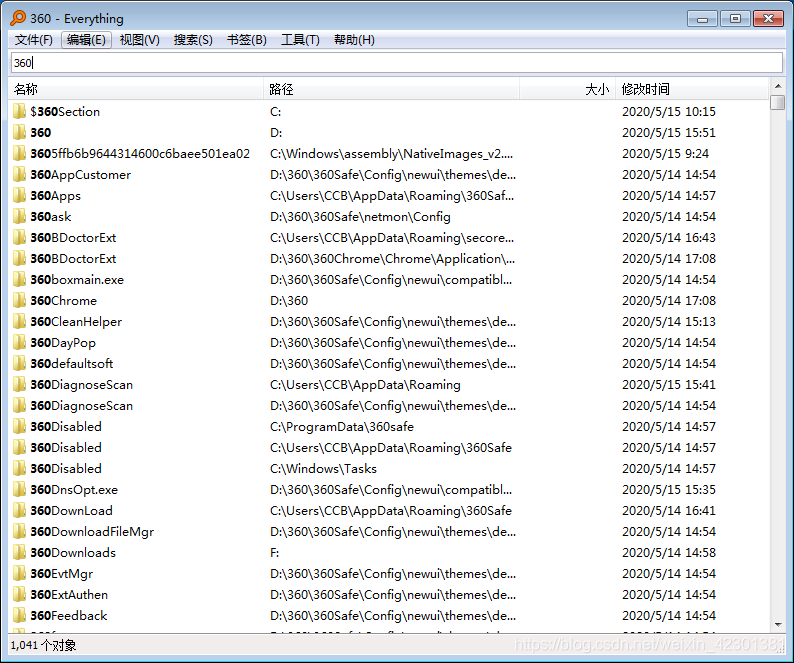Click folder icon of 360AppCustomer
The image size is (794, 663).
pyautogui.click(x=19, y=175)
